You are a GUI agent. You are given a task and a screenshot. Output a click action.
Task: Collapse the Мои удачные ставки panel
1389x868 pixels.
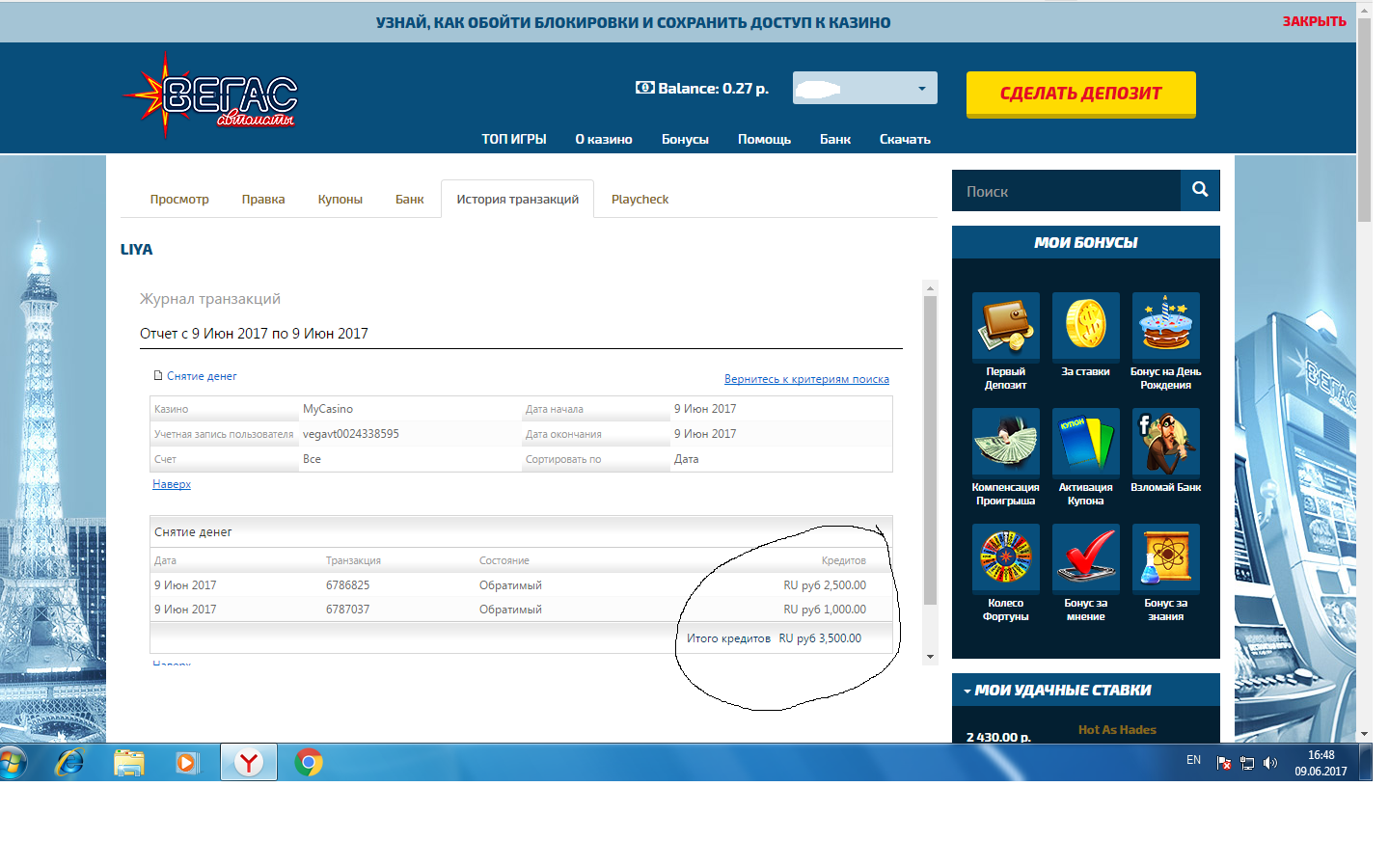(x=967, y=691)
